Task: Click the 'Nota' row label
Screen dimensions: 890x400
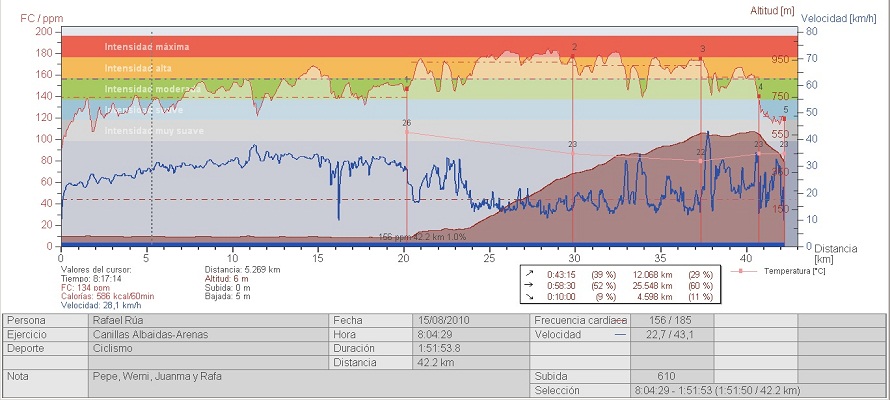Action: (47, 384)
